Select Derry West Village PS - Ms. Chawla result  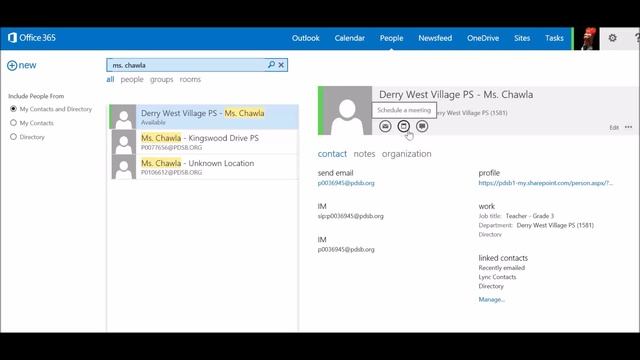click(x=204, y=117)
